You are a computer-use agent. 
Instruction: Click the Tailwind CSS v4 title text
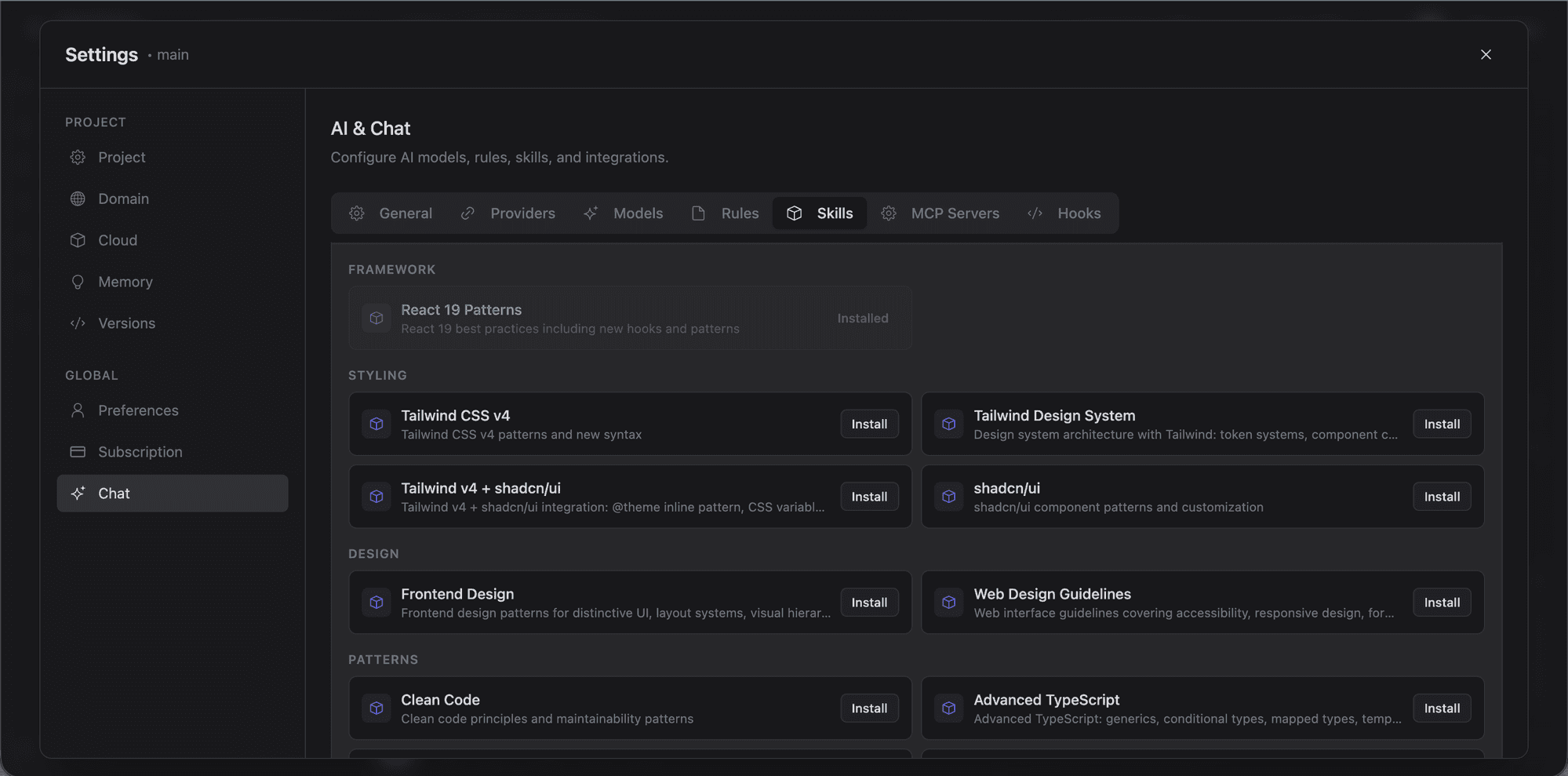[x=455, y=415]
